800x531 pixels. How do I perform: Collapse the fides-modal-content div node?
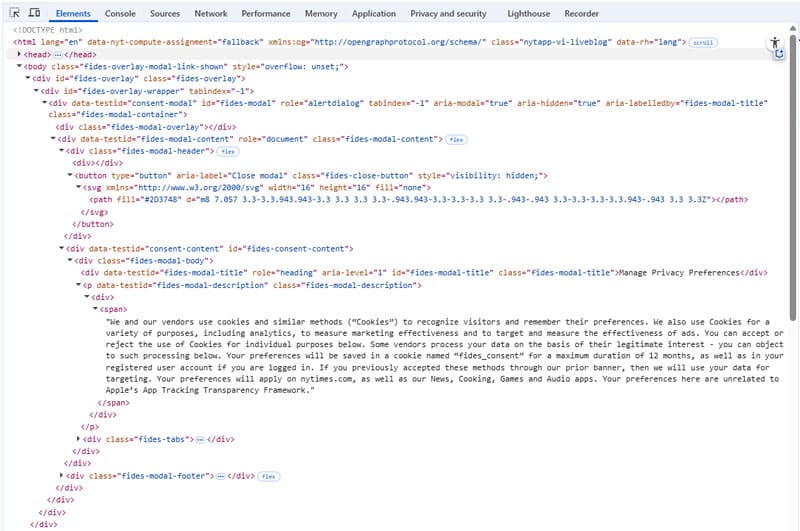tap(53, 139)
